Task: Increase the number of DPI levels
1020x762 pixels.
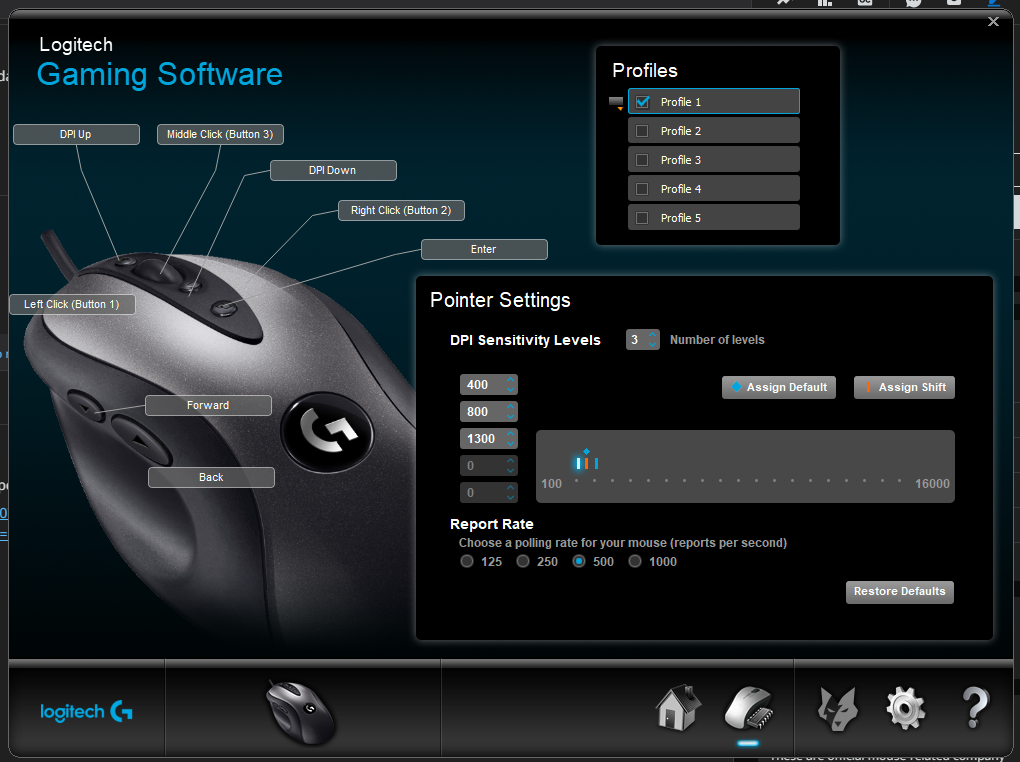Action: coord(652,335)
